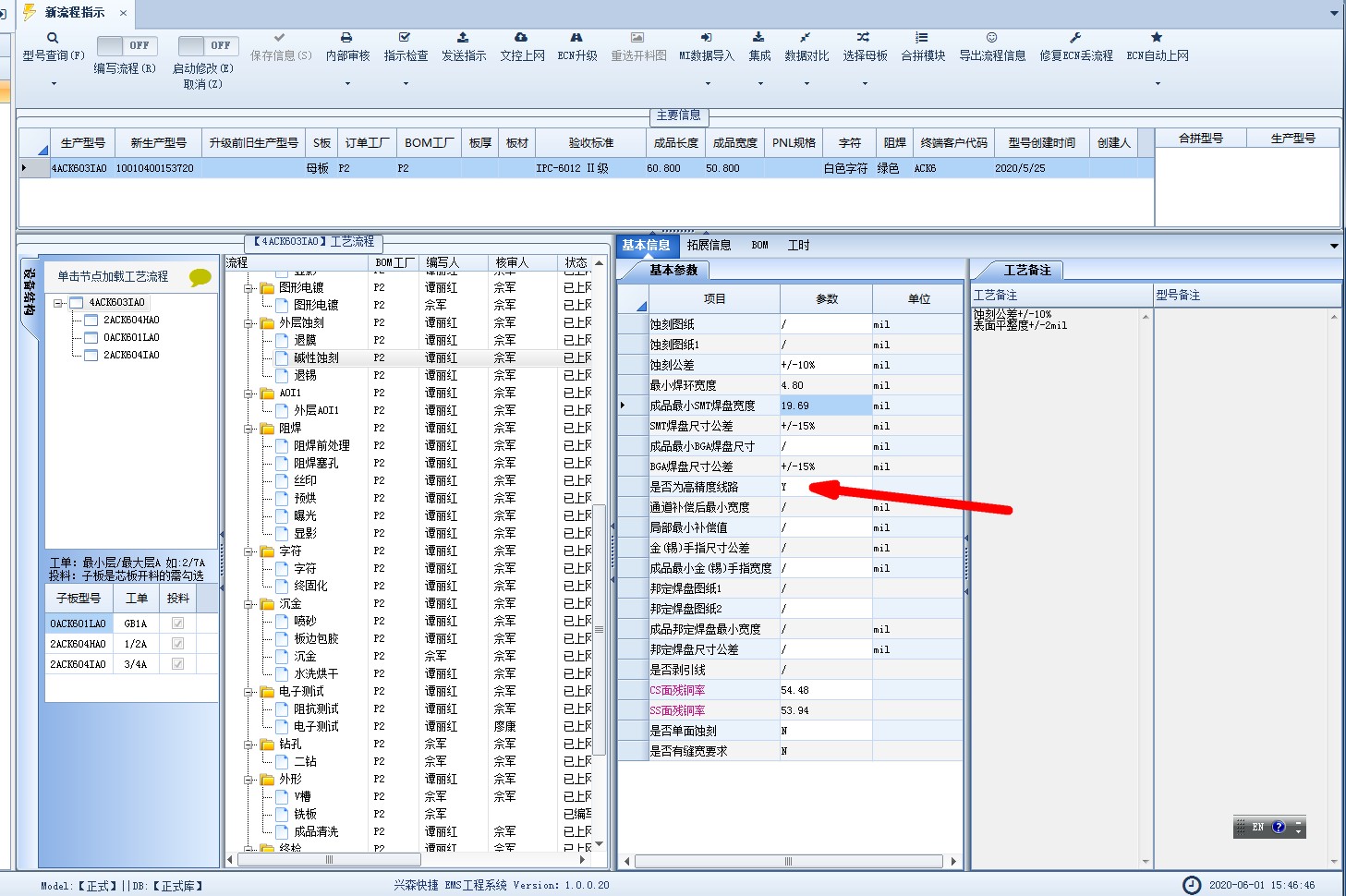Collapse the 沉金 process folder
This screenshot has width=1346, height=896.
click(x=249, y=604)
